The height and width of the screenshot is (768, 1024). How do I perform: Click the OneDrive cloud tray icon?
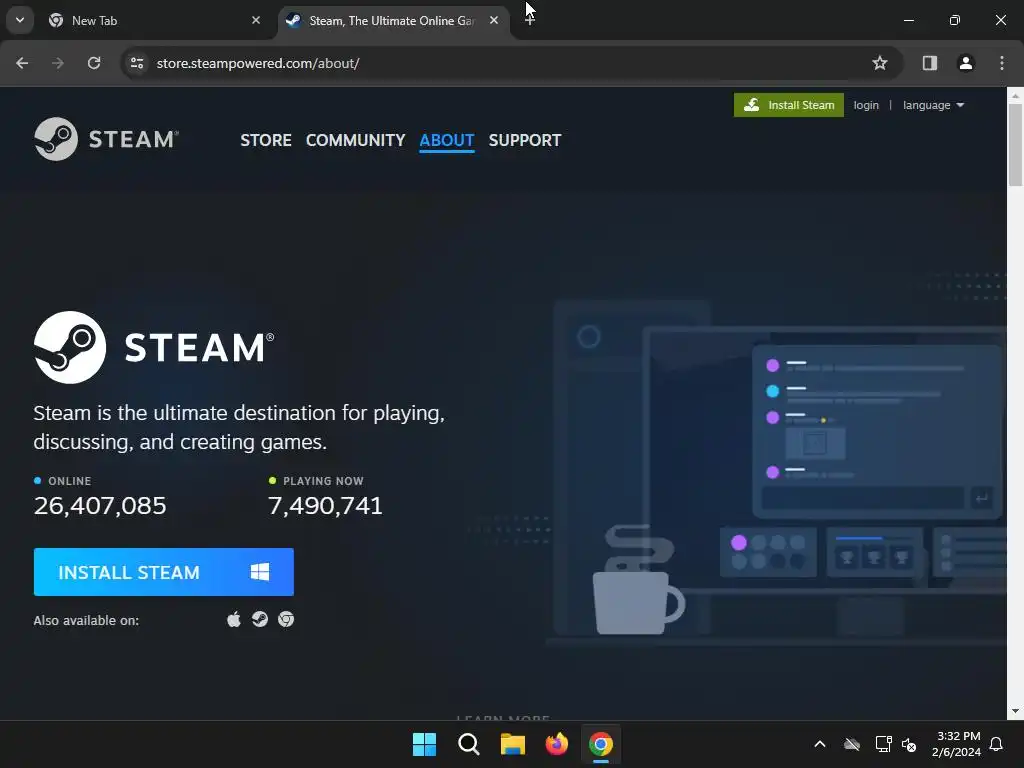click(x=852, y=744)
